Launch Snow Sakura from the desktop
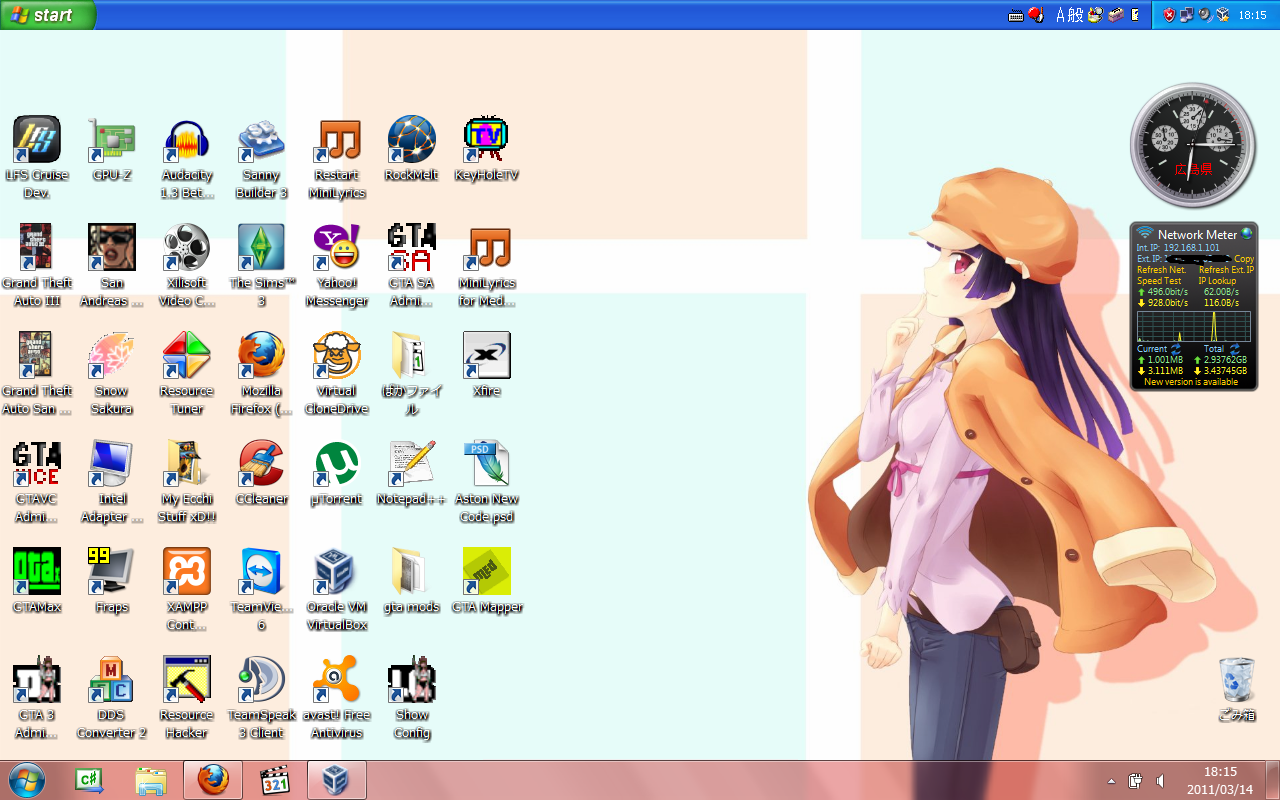Viewport: 1280px width, 800px height. 112,373
